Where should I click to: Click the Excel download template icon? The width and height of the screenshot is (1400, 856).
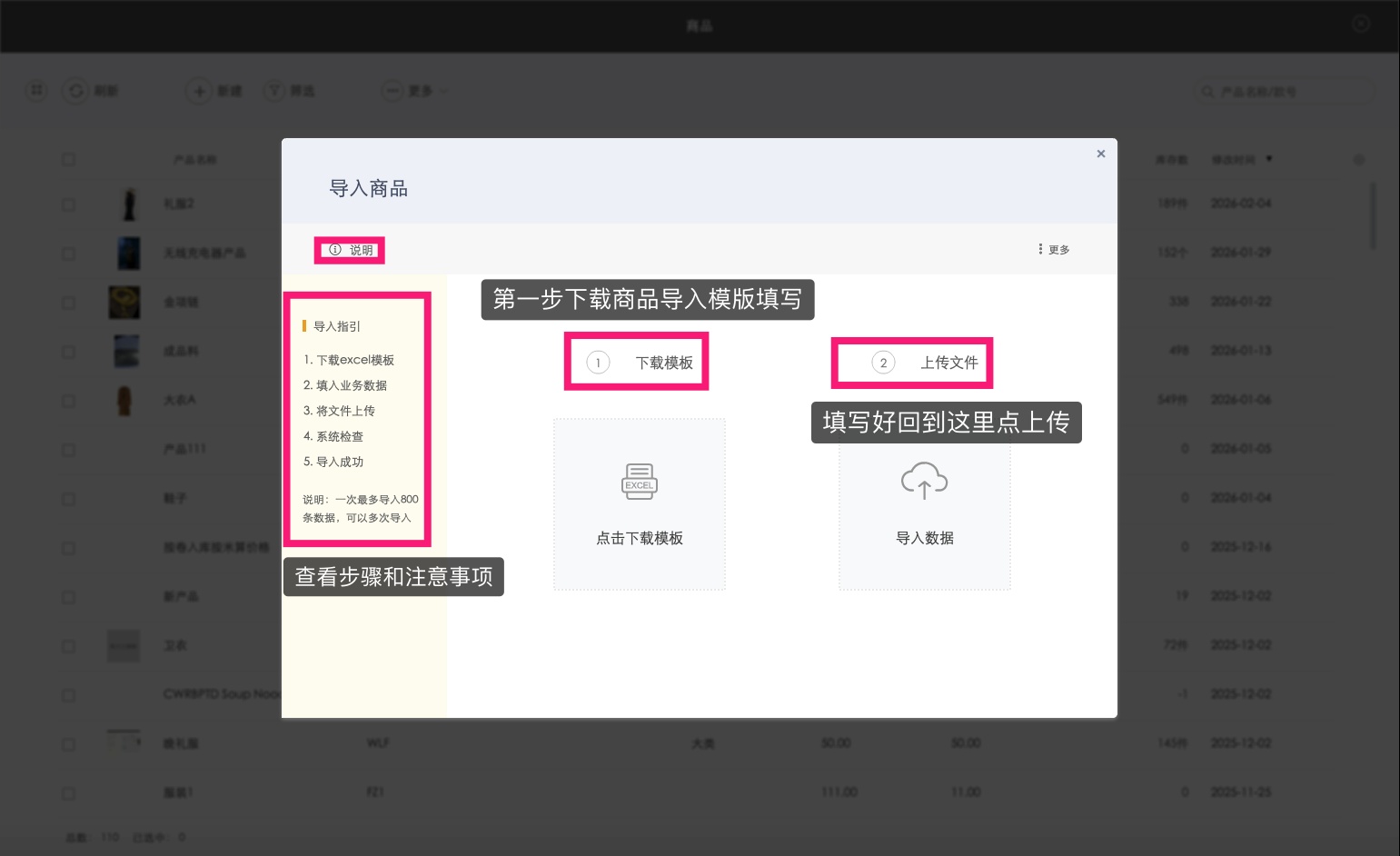[x=639, y=482]
